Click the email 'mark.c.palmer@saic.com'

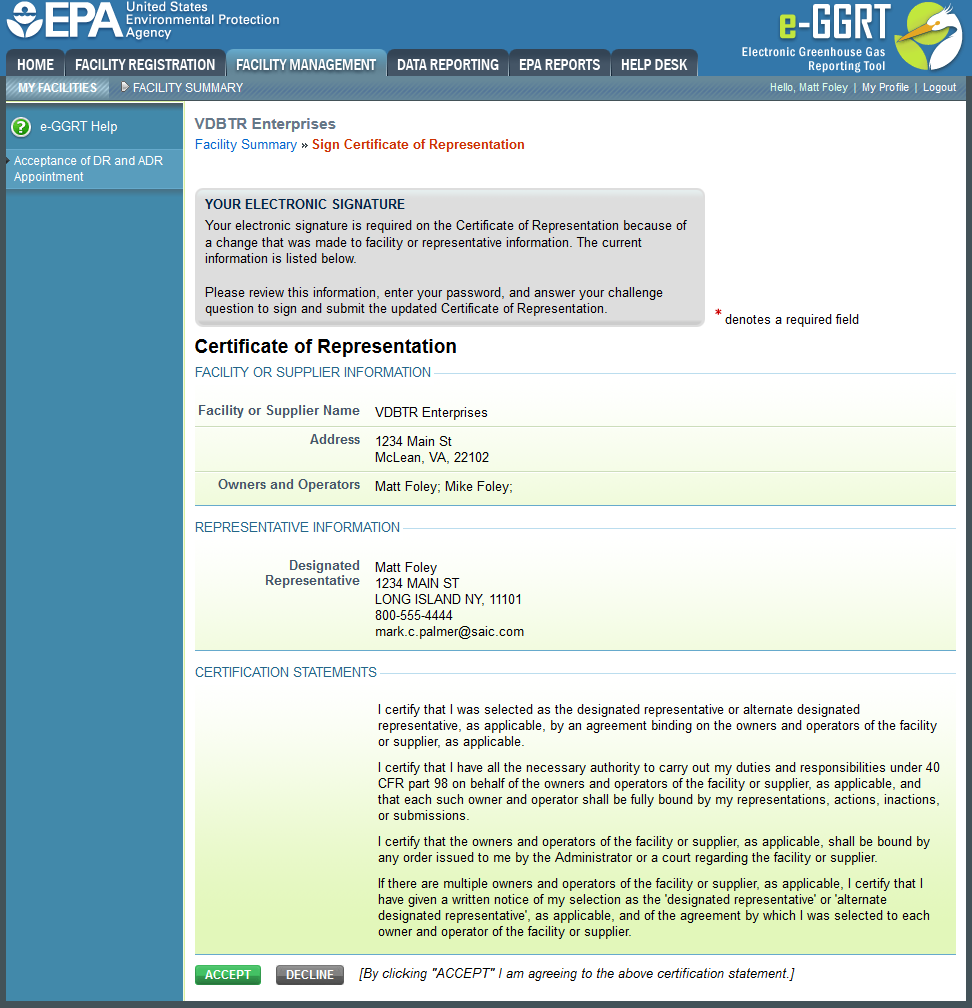(449, 632)
